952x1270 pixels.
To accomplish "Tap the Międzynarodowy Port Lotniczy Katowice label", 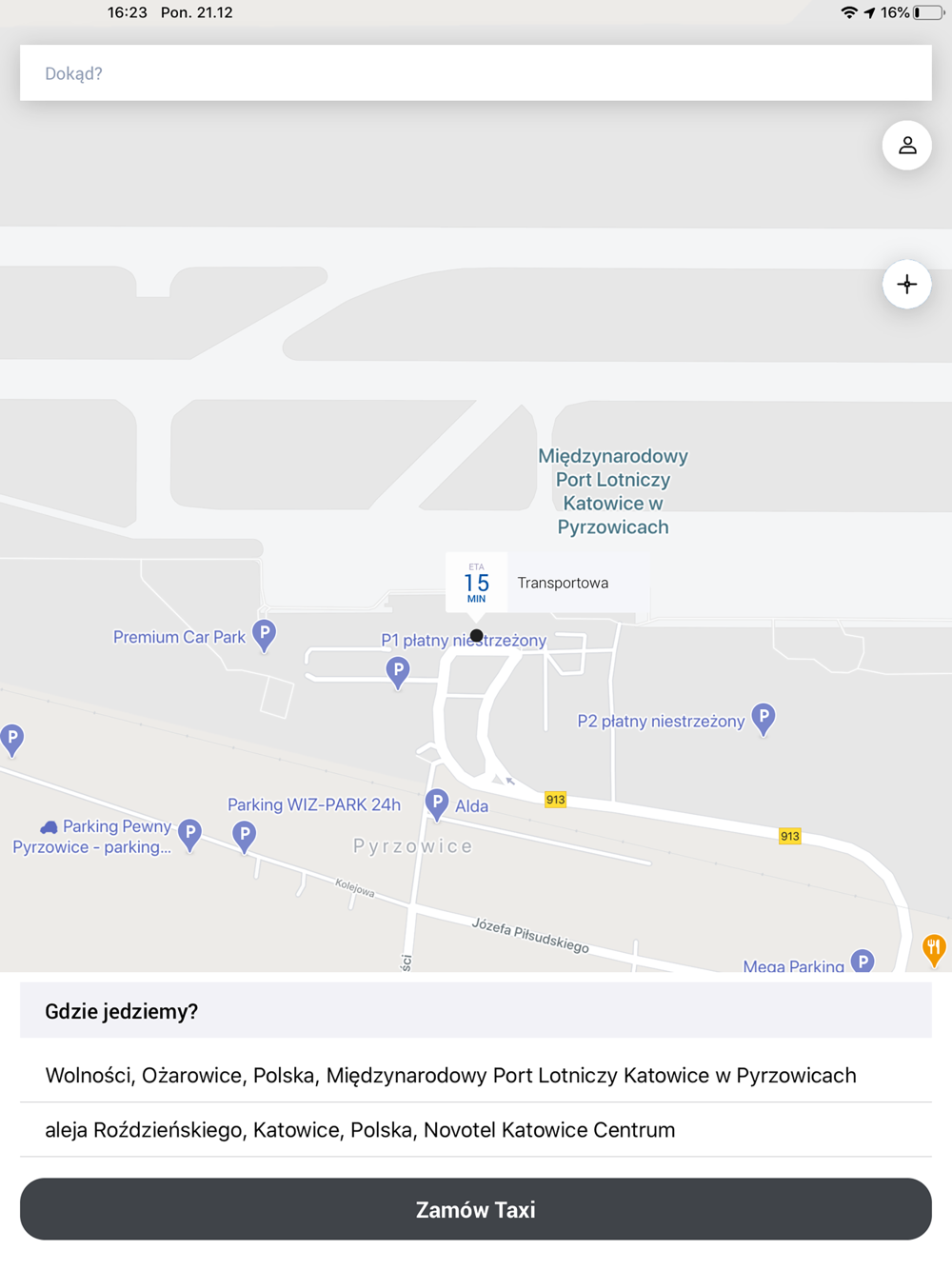I will point(613,491).
